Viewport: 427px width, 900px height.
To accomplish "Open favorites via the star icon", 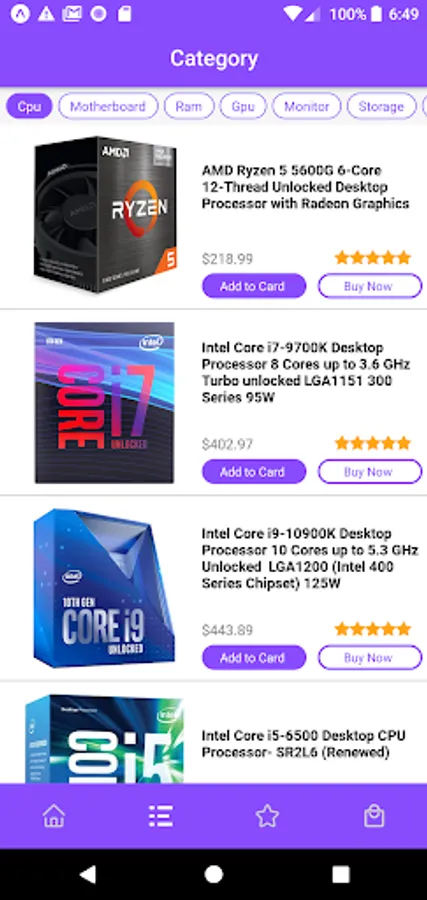I will (267, 815).
